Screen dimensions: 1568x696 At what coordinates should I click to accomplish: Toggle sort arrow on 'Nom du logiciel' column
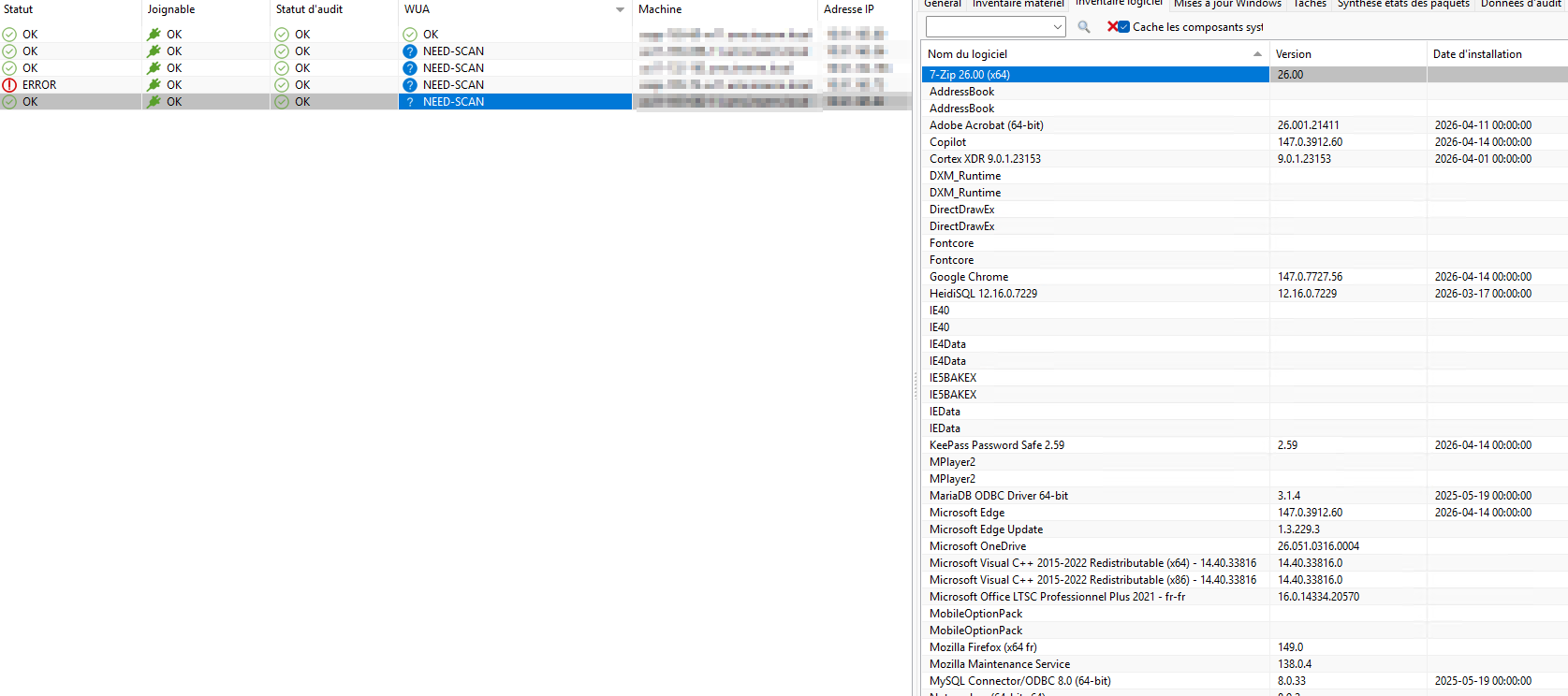tap(1257, 54)
